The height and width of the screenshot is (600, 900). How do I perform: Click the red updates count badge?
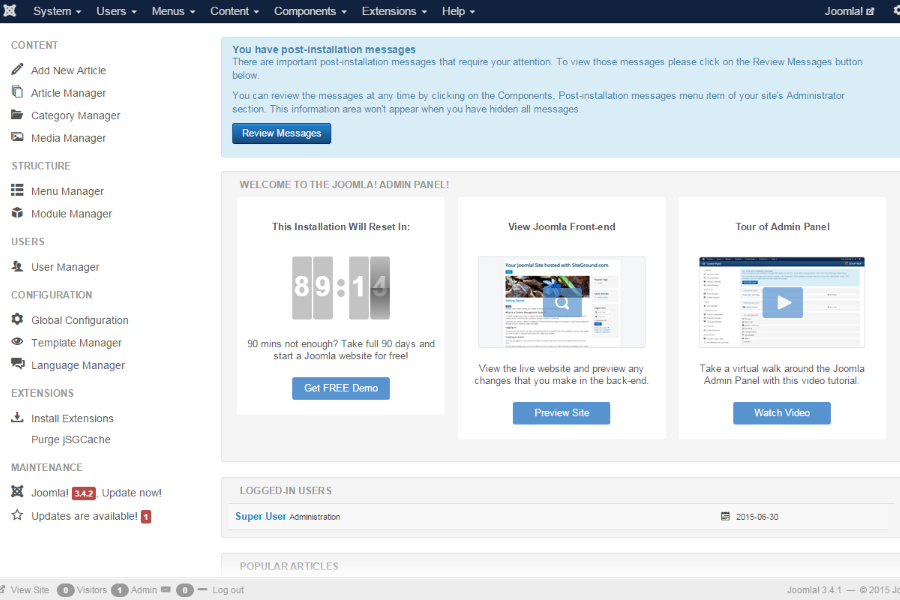[x=146, y=517]
